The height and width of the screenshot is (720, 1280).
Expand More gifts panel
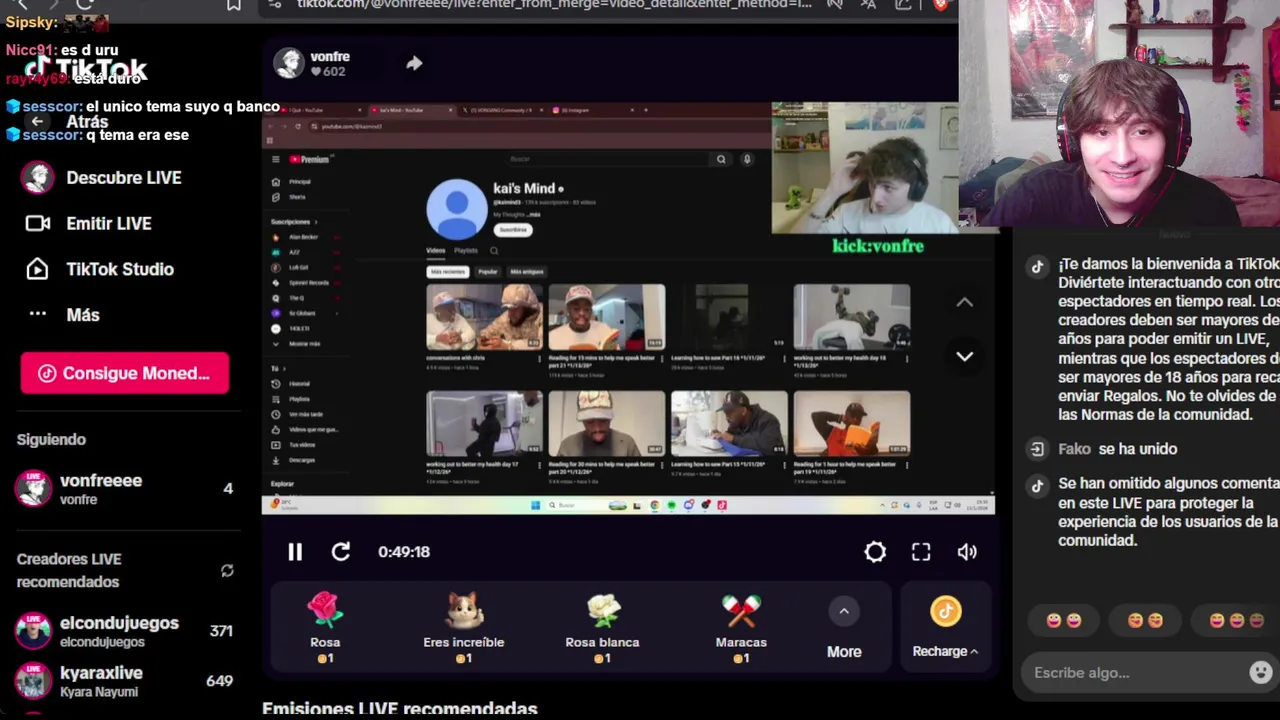click(844, 630)
